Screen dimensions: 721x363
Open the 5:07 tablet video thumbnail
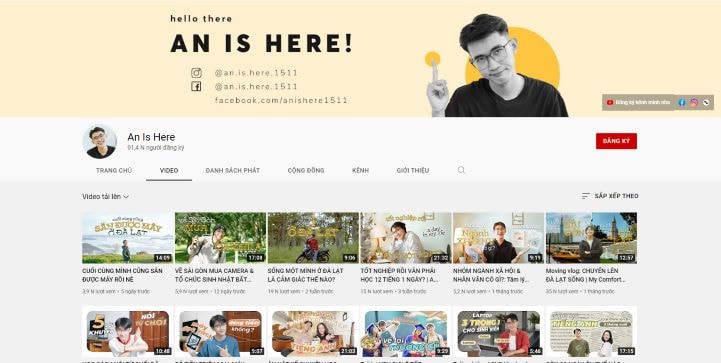[220, 332]
